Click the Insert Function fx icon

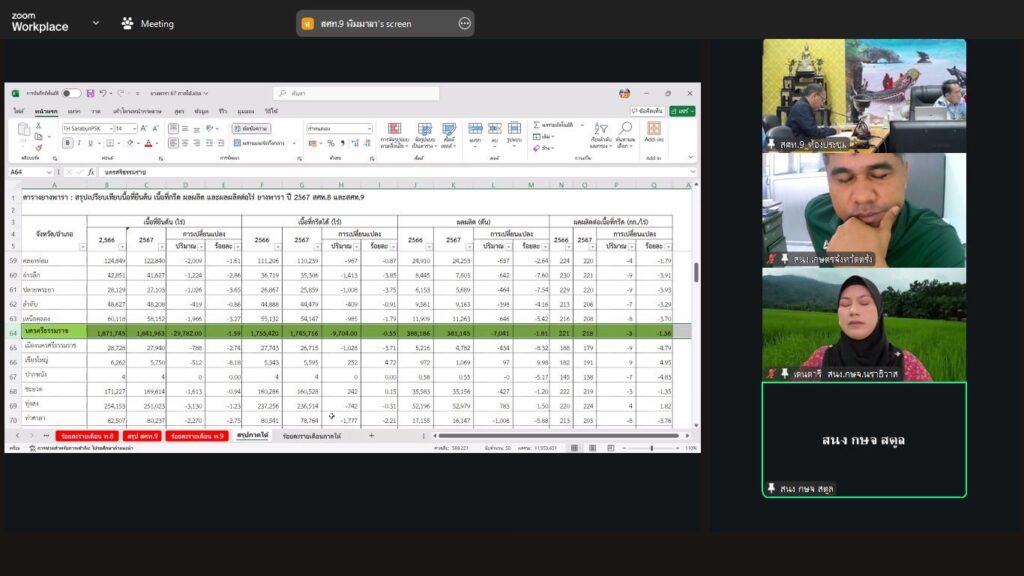pos(90,172)
